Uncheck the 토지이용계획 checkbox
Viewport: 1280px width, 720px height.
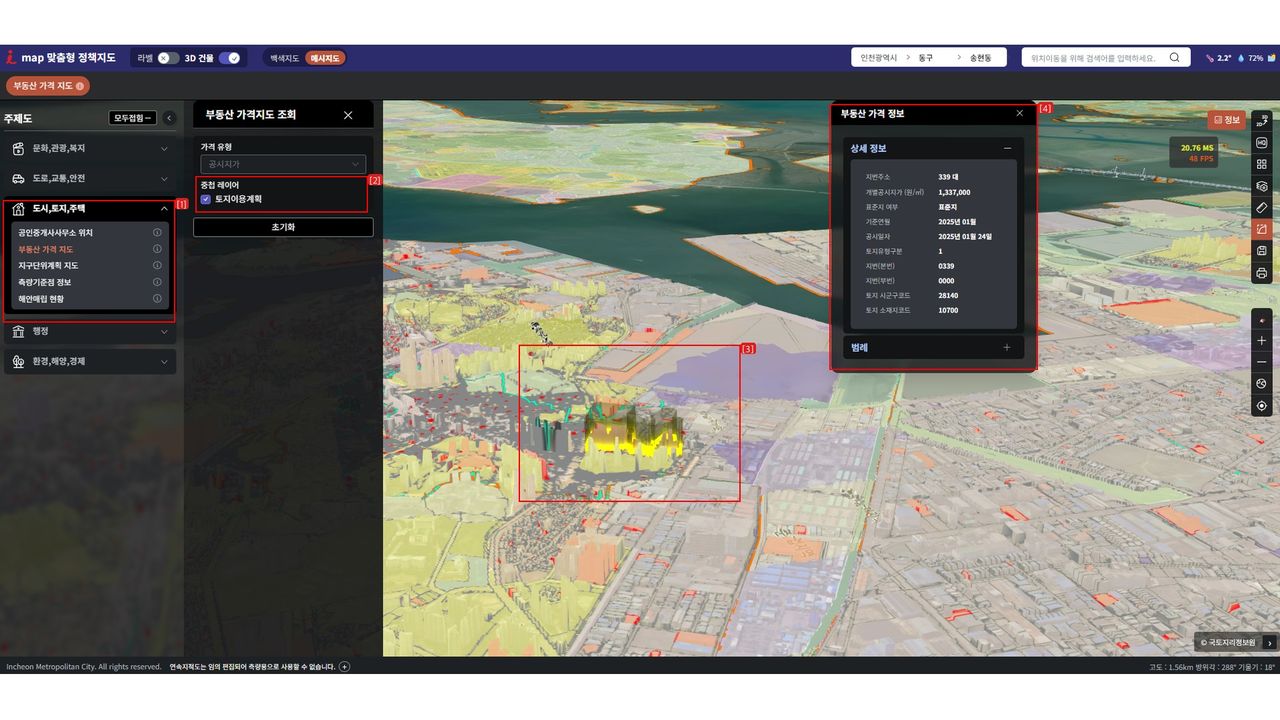pyautogui.click(x=206, y=199)
